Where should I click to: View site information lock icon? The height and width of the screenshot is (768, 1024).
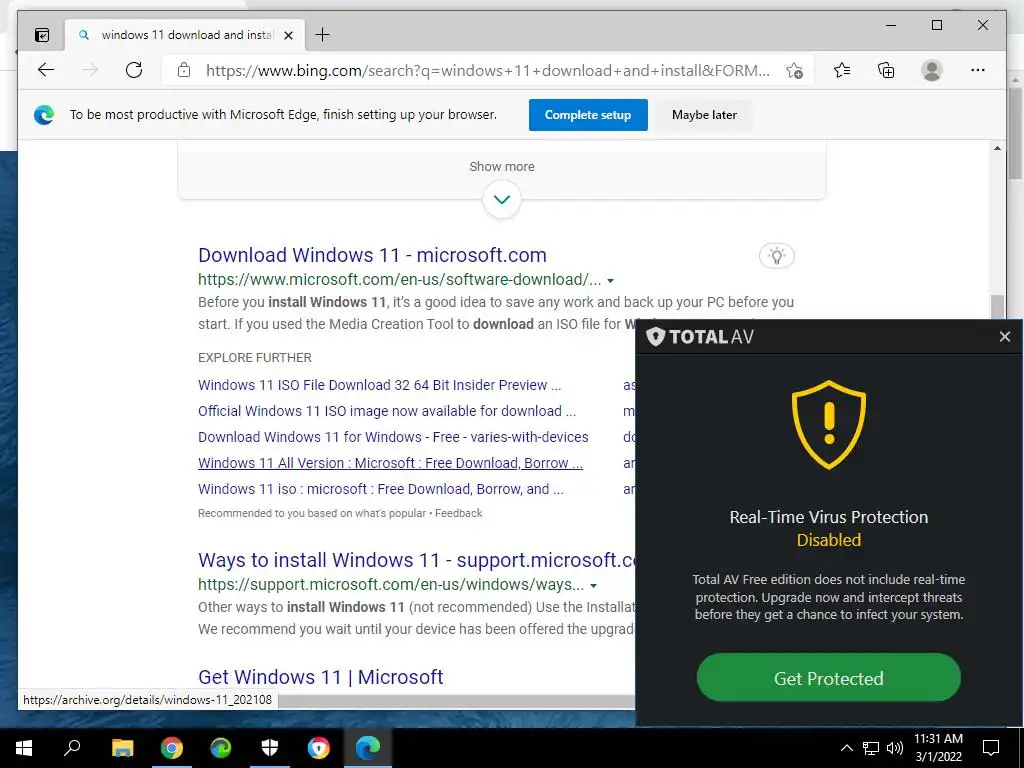[x=184, y=70]
